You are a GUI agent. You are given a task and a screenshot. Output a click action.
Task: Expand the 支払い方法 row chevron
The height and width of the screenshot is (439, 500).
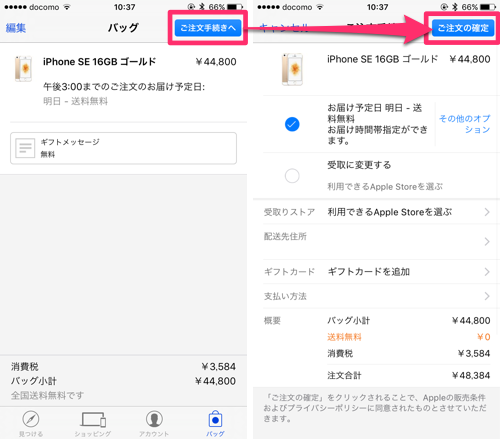[x=487, y=296]
